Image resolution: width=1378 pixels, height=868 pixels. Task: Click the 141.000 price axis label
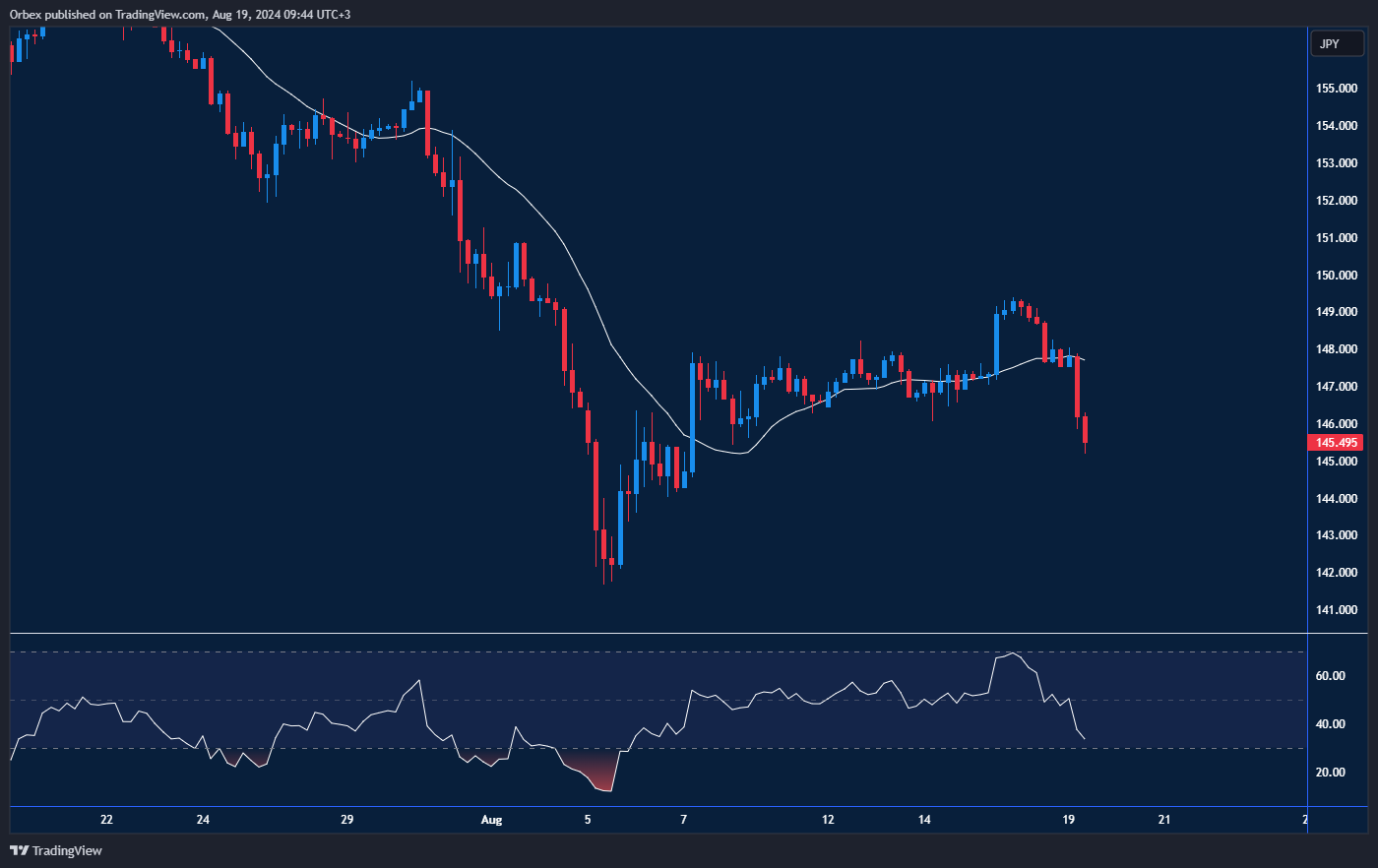click(1337, 610)
